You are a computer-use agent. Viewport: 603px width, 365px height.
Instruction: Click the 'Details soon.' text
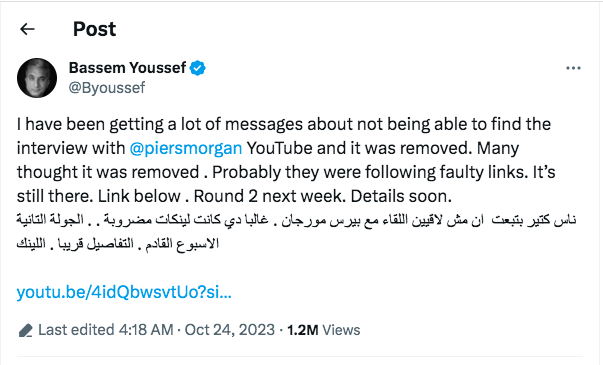[x=401, y=196]
